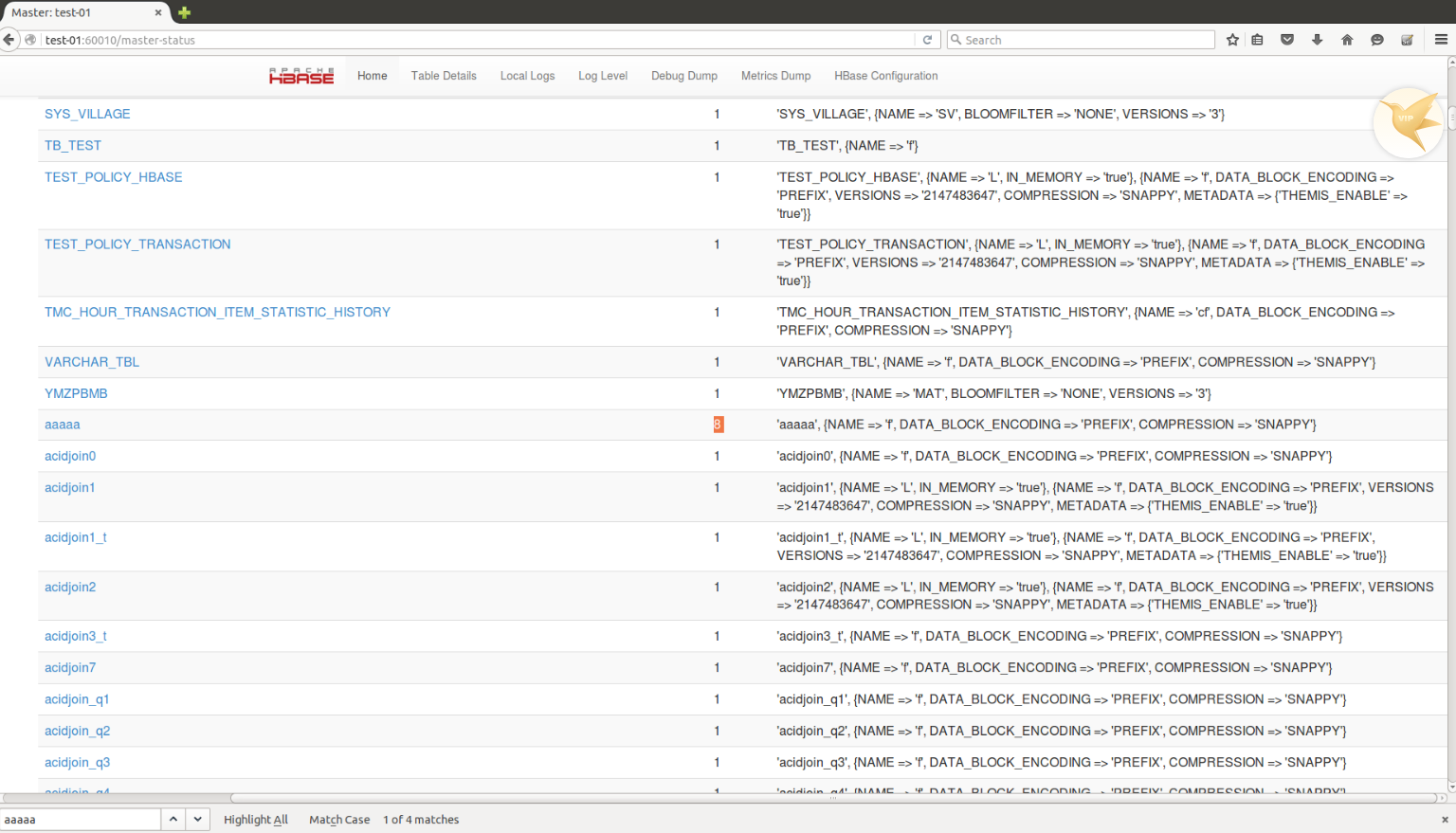This screenshot has width=1456, height=833.
Task: Switch to the Debug Dump tab
Action: pos(683,76)
